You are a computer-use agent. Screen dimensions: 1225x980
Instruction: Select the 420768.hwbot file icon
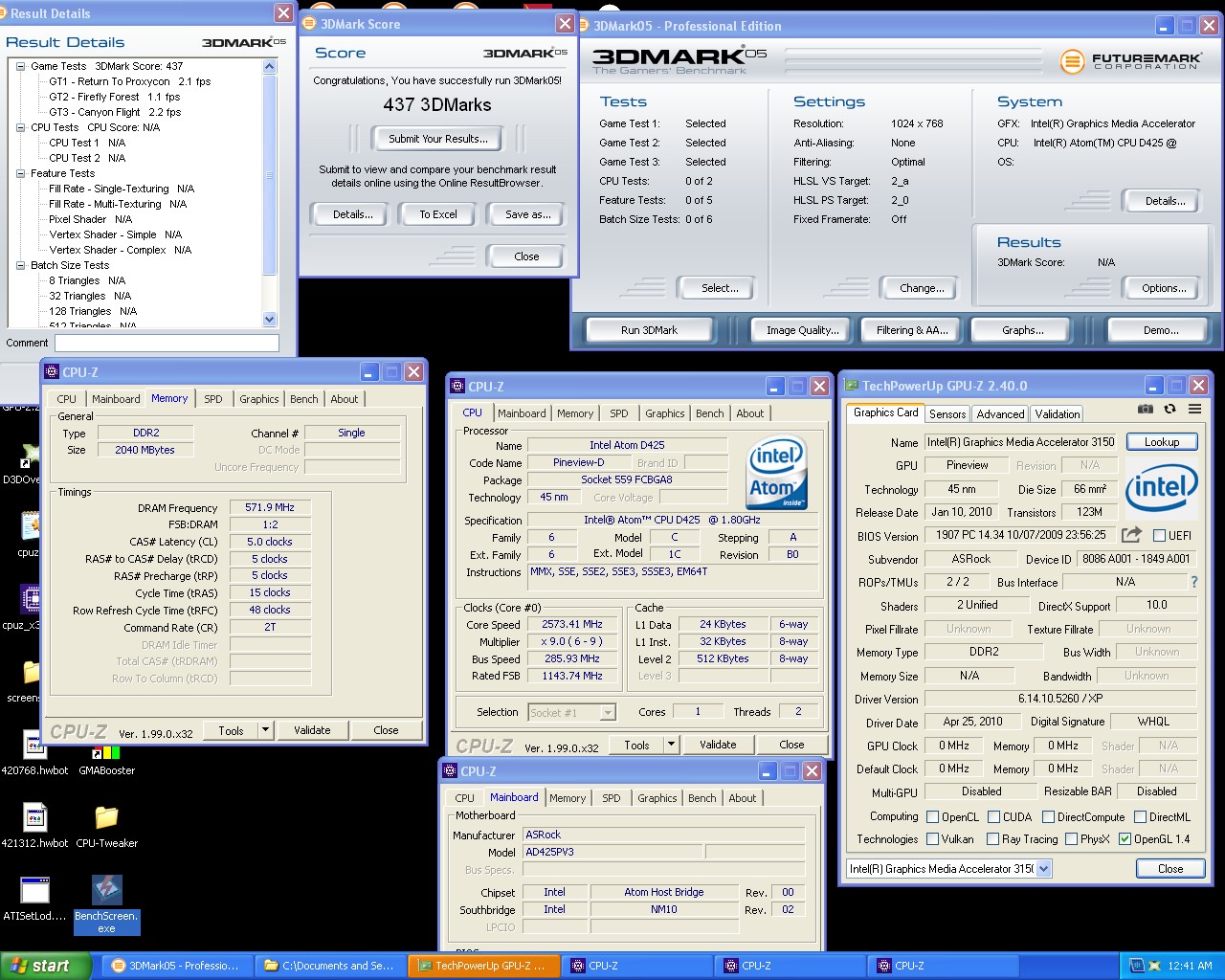tap(35, 745)
